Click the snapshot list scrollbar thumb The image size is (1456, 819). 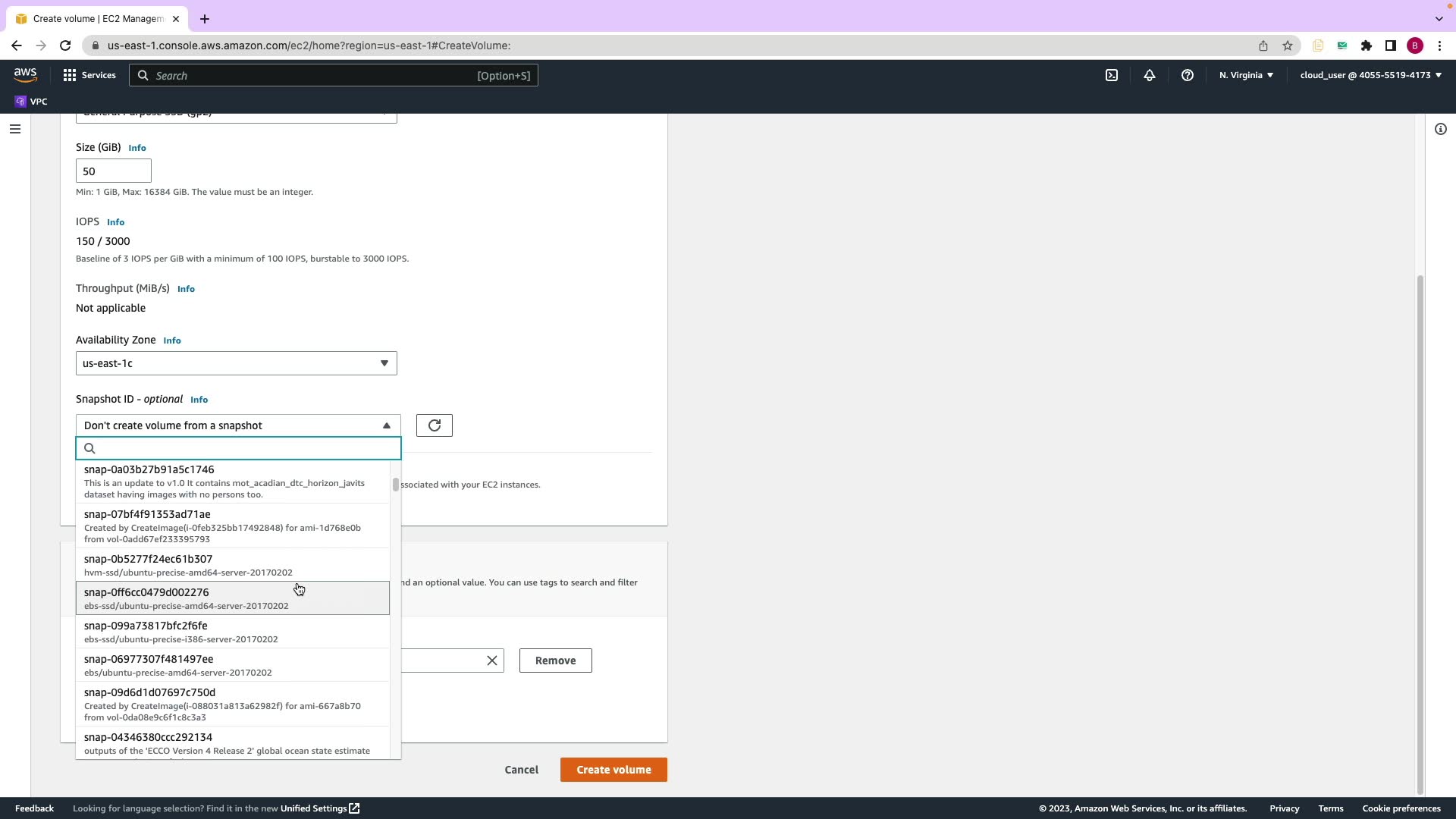395,485
